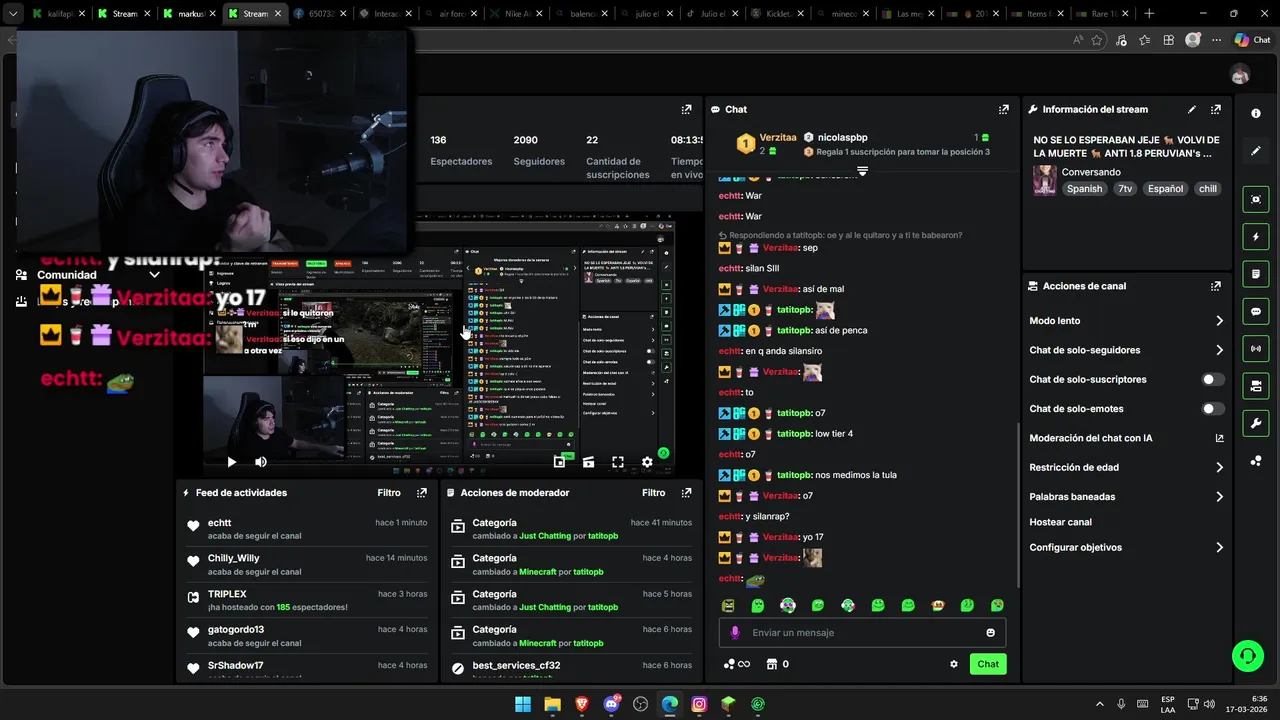Insert the first quick emote below chat
Viewport: 1280px width, 720px height.
click(728, 605)
